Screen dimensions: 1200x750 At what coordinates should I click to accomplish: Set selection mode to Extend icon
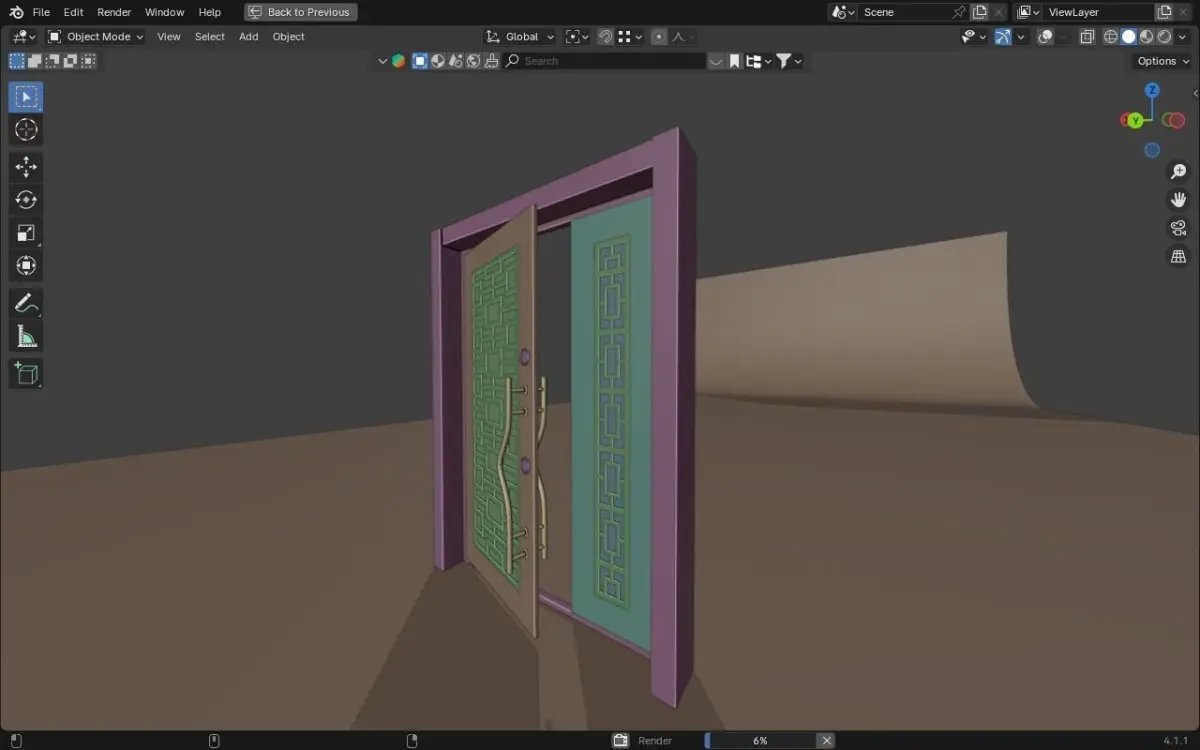pyautogui.click(x=35, y=61)
